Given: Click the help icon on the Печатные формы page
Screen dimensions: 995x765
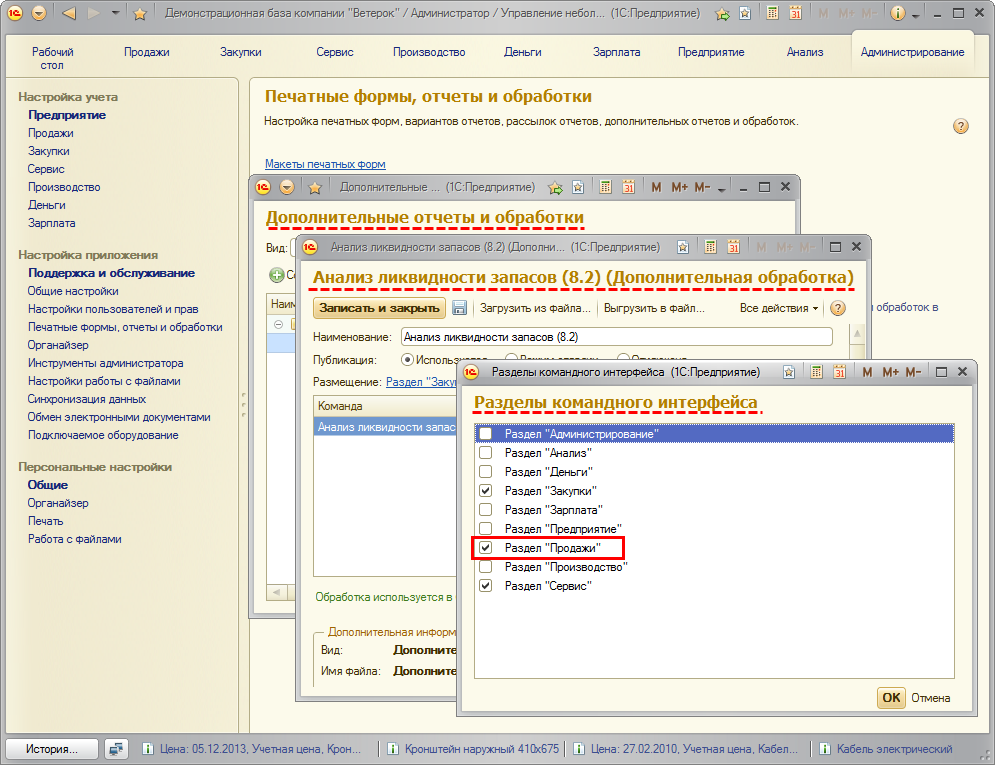Looking at the screenshot, I should (x=960, y=126).
